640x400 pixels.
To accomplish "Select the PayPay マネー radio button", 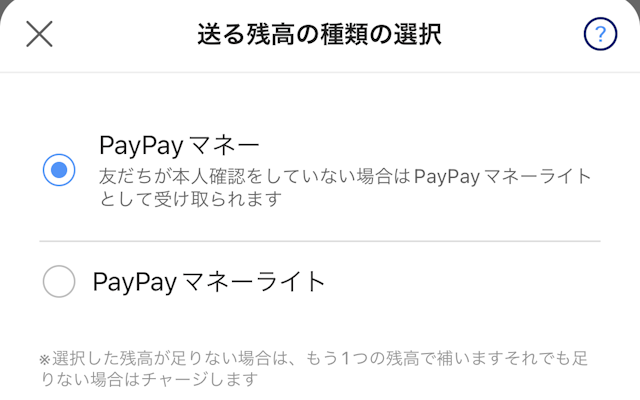I will point(59,170).
